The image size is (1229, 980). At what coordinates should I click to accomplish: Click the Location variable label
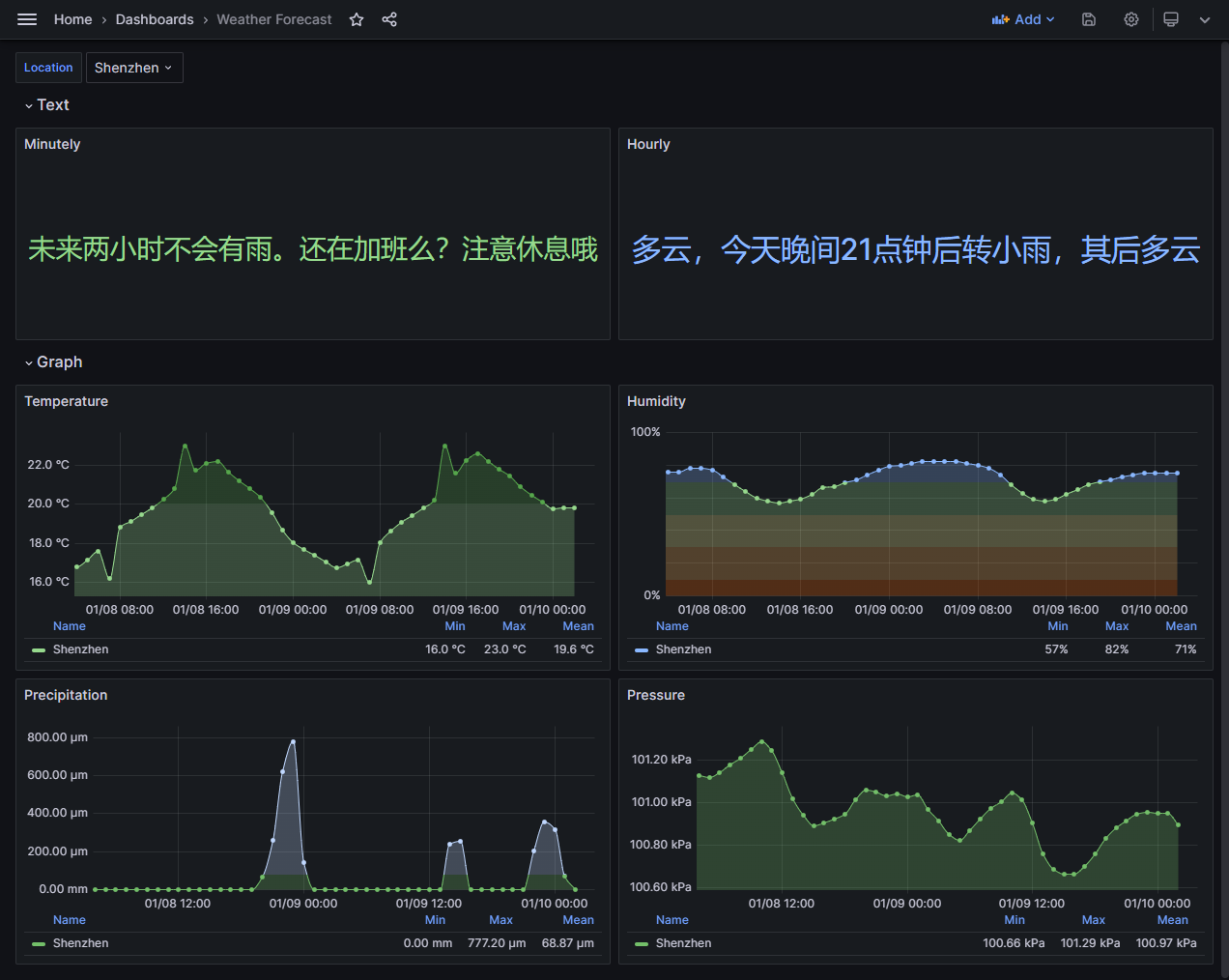(x=48, y=68)
